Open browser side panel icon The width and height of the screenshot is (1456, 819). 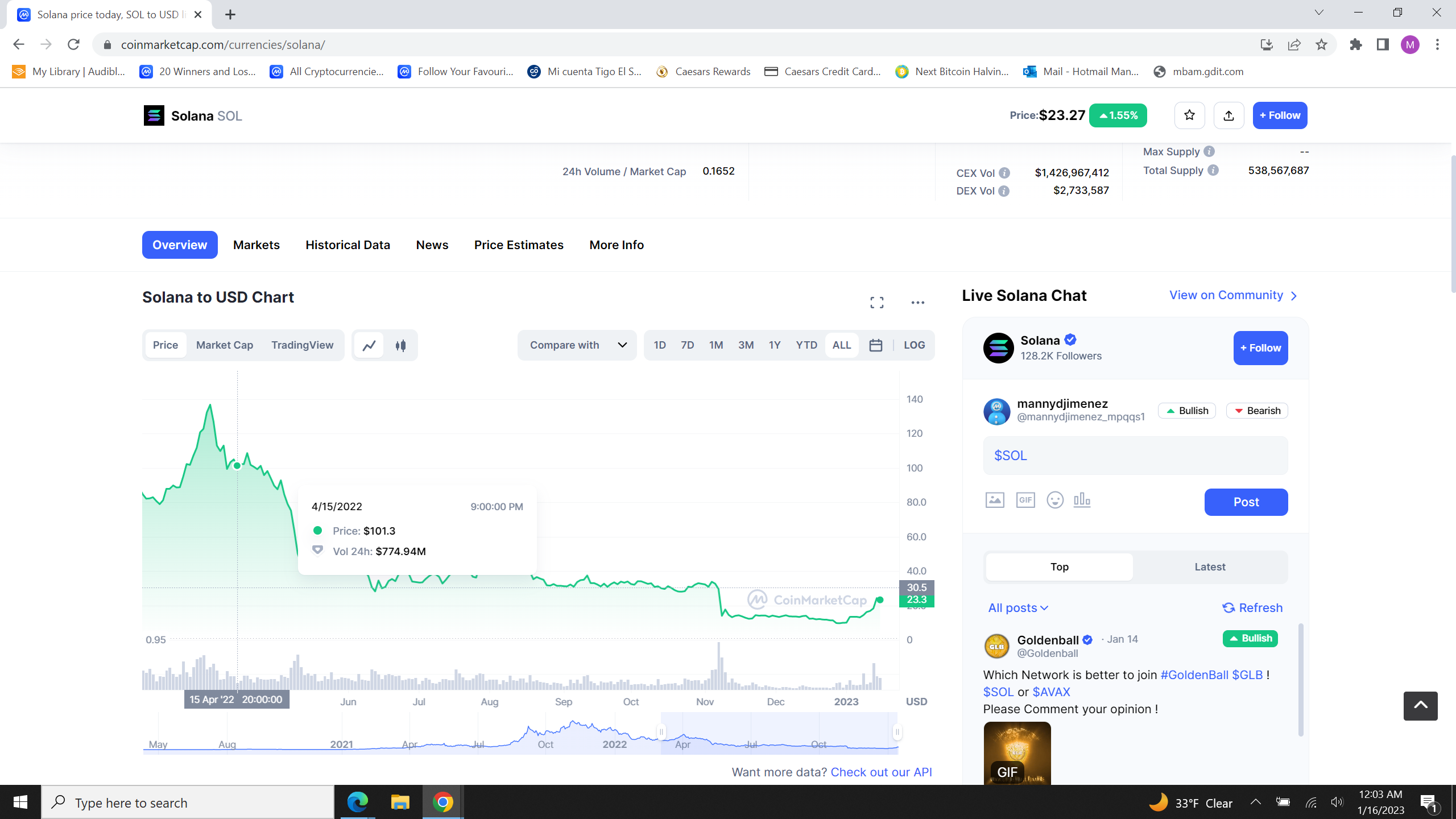[1383, 44]
